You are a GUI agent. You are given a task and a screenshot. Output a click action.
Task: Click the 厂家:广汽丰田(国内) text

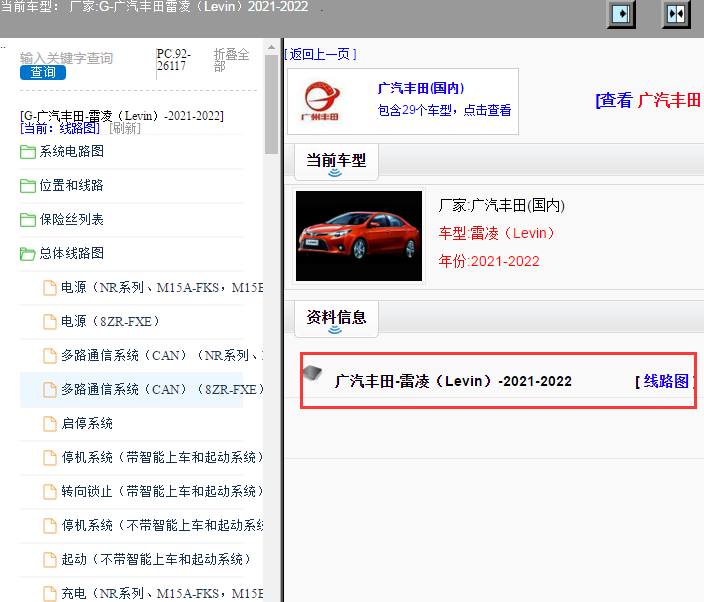[x=502, y=206]
